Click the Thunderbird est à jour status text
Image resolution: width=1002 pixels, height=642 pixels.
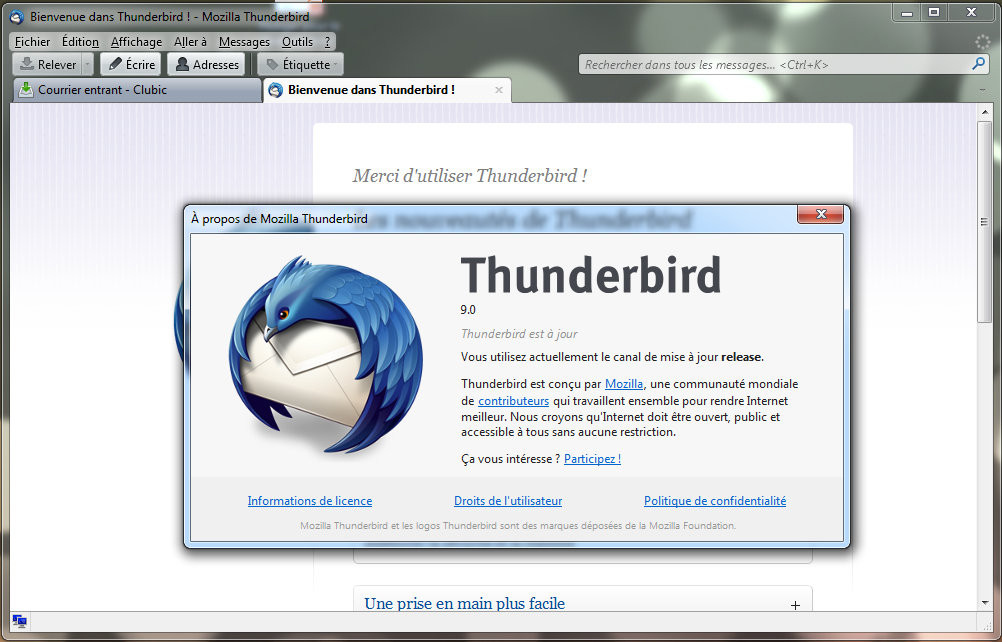tap(519, 333)
